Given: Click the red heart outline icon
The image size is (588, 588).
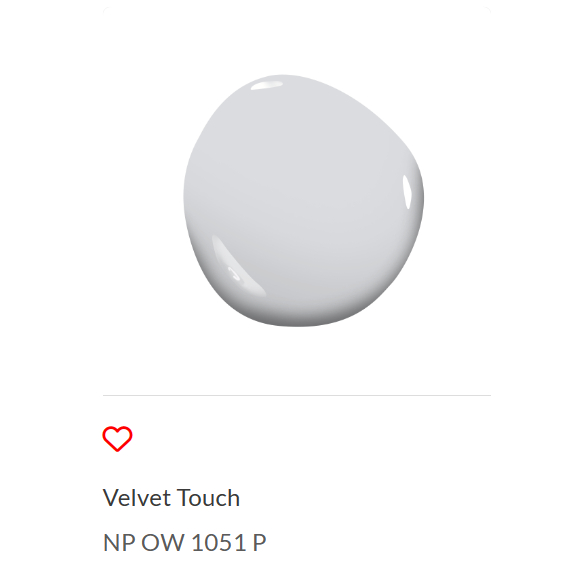Looking at the screenshot, I should tap(117, 438).
